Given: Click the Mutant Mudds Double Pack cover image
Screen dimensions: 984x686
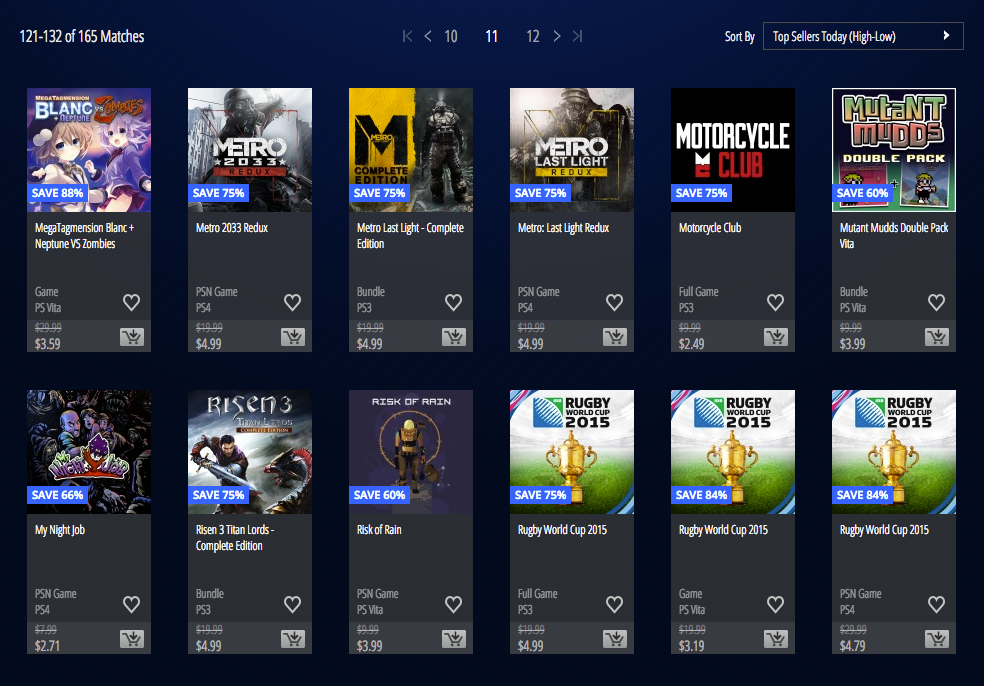Looking at the screenshot, I should click(x=893, y=149).
